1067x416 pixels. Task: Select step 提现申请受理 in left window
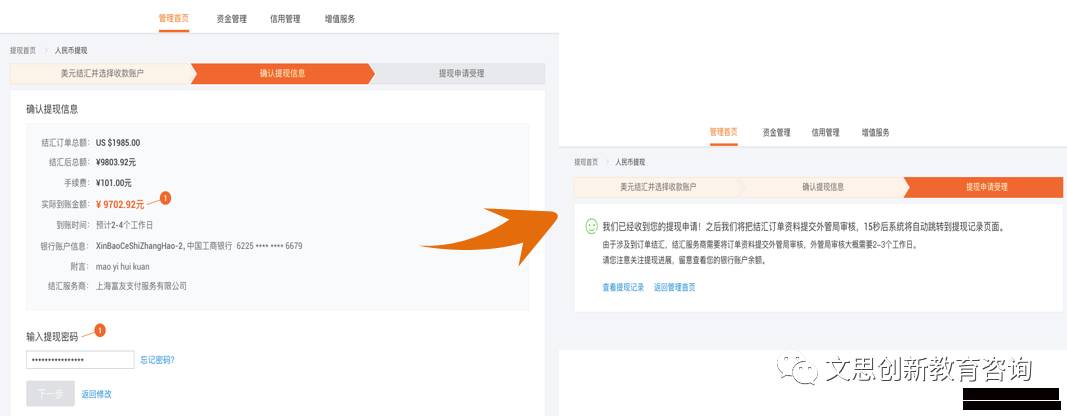click(x=461, y=74)
